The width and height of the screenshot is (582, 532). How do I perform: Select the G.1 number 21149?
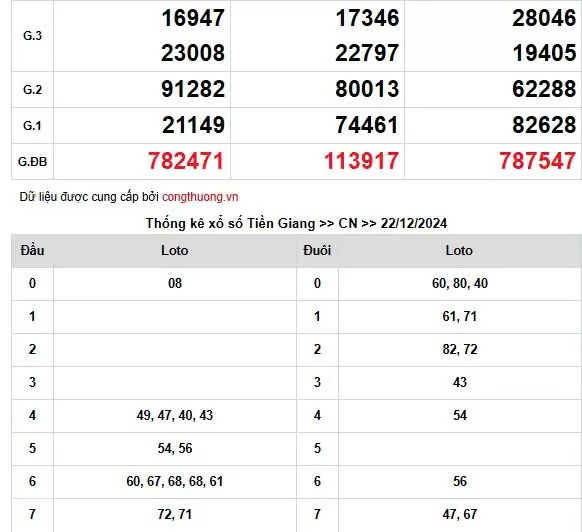tap(193, 125)
